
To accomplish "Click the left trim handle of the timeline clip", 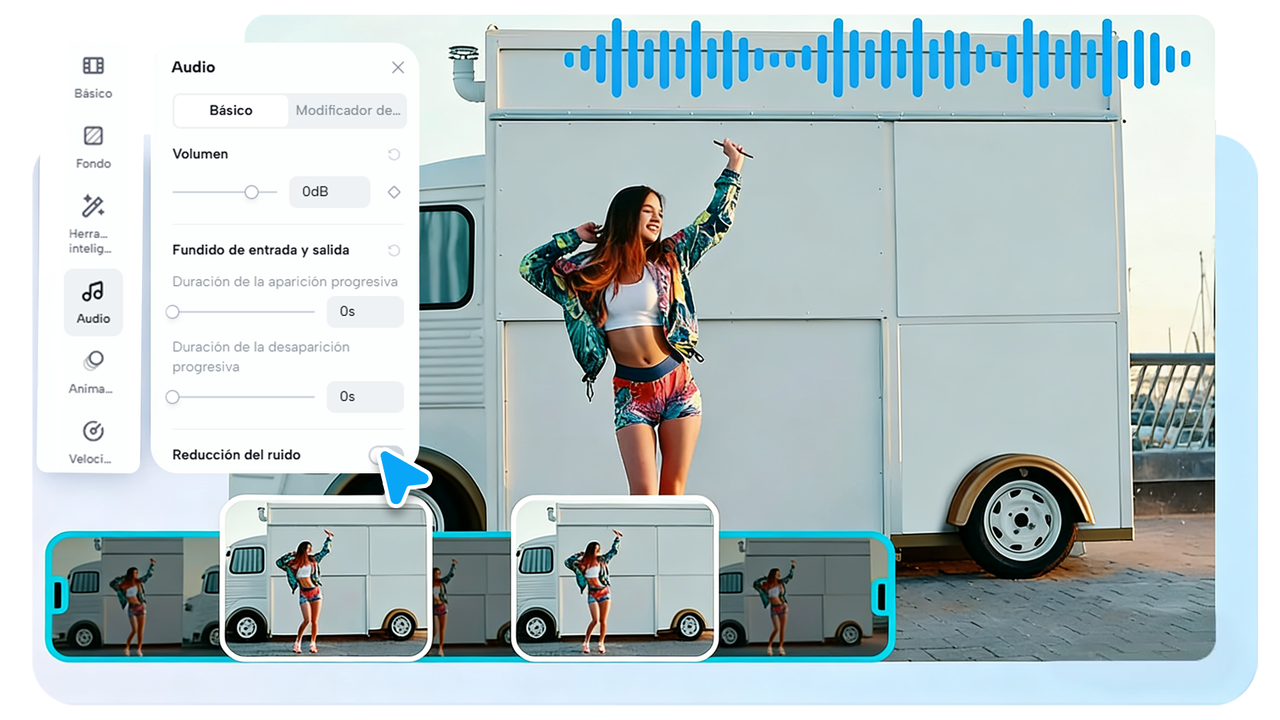I will click(x=60, y=598).
